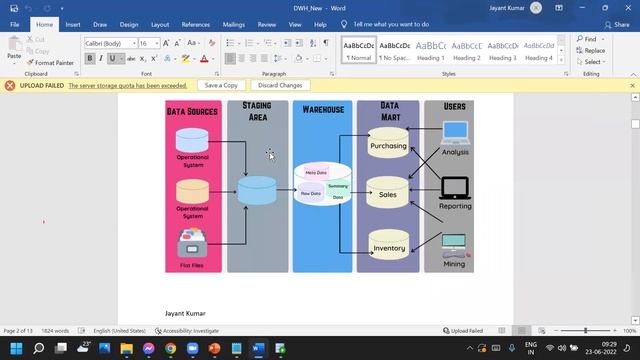Click the Sort icon

(313, 43)
